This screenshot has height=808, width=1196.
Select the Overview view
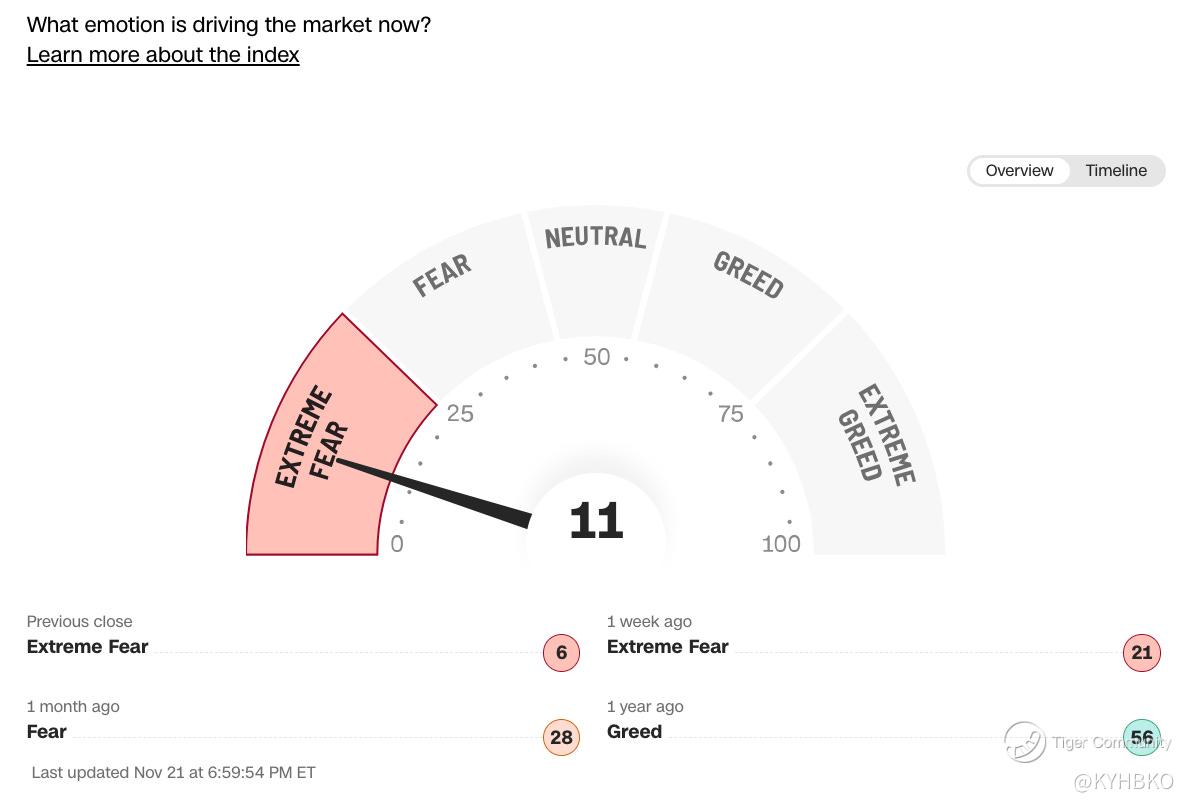pyautogui.click(x=1019, y=171)
